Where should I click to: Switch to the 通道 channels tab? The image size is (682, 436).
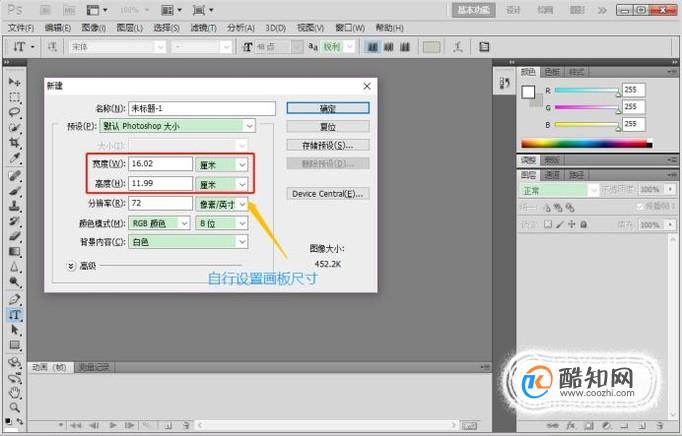point(552,175)
